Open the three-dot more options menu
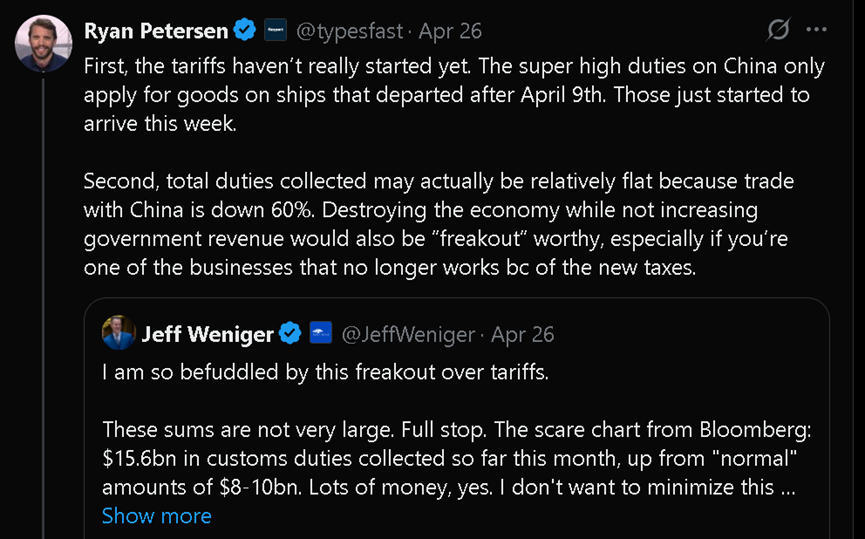The image size is (865, 539). click(816, 29)
